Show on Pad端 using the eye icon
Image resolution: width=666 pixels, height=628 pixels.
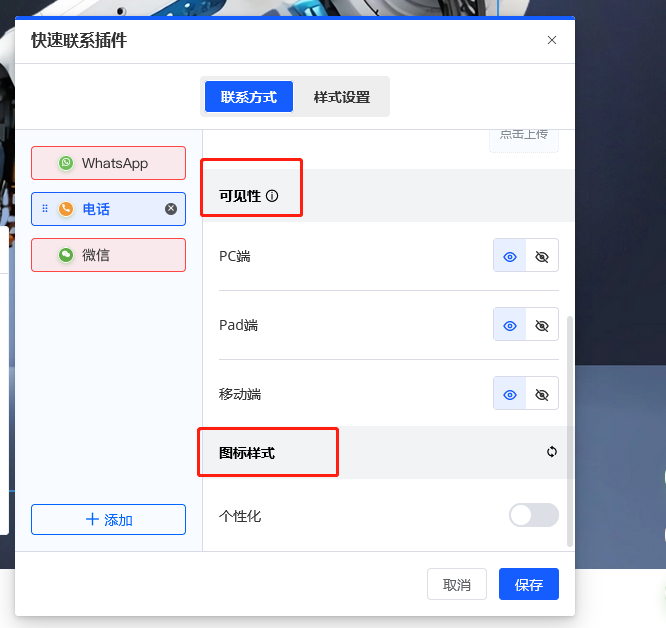point(510,324)
